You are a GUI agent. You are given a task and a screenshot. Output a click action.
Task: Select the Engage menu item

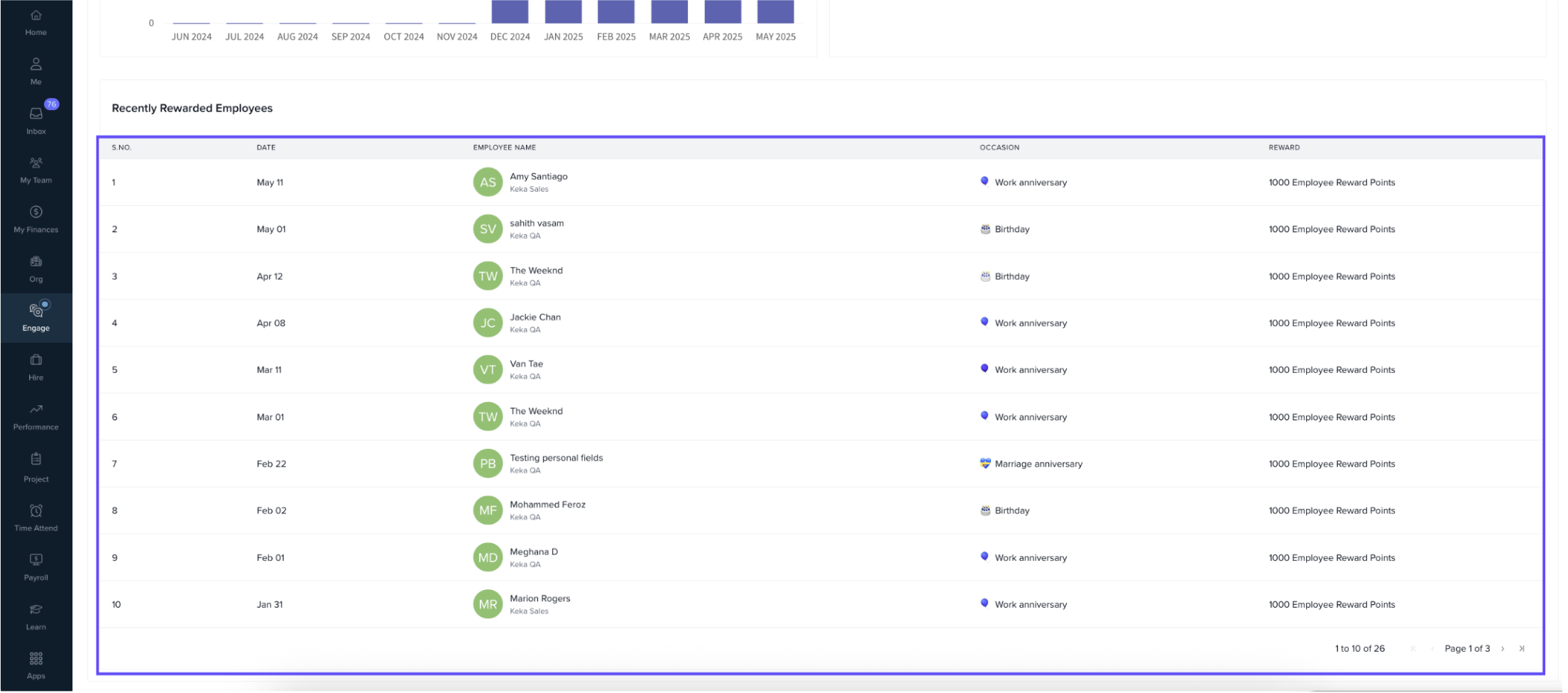point(35,318)
